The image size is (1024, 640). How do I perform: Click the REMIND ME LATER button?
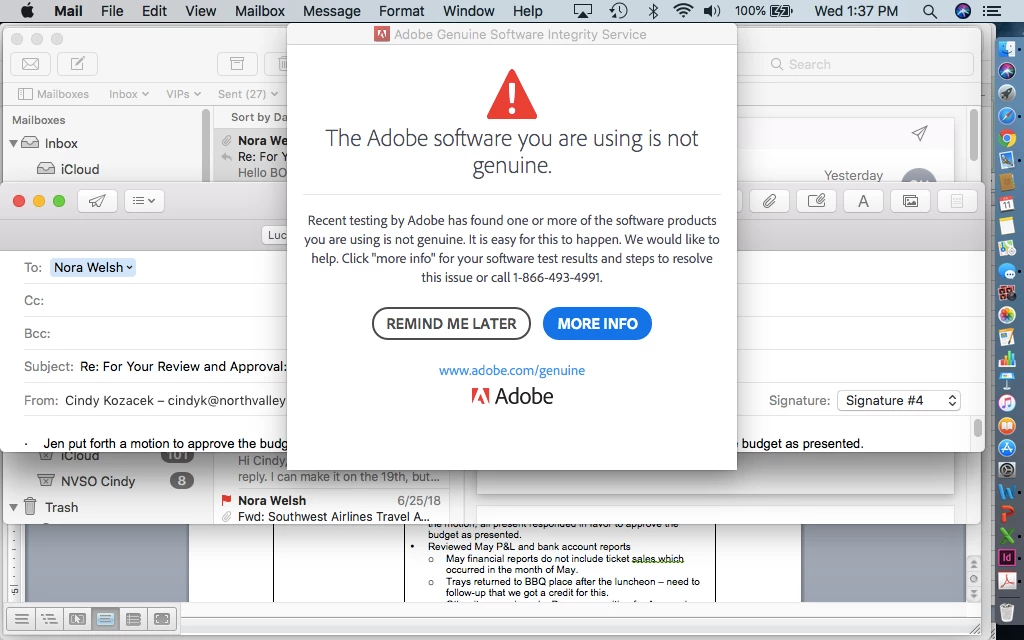451,323
